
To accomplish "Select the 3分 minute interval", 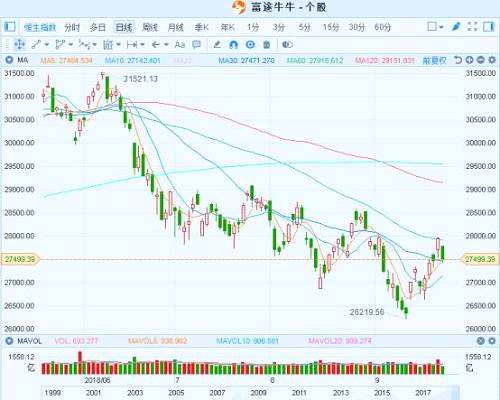I will [279, 27].
